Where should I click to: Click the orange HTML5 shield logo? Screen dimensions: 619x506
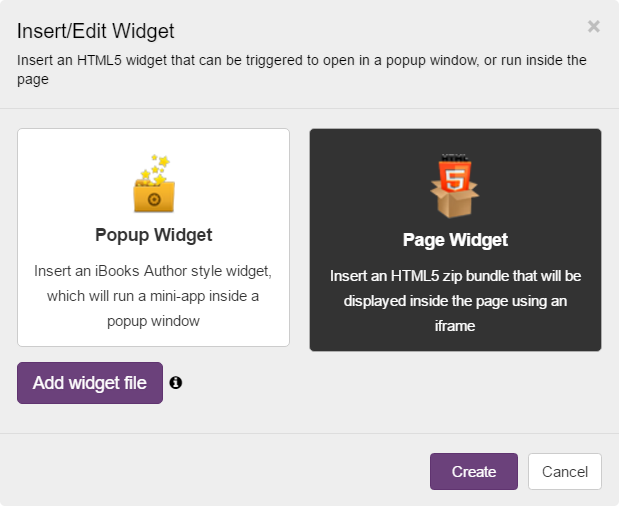(x=455, y=177)
